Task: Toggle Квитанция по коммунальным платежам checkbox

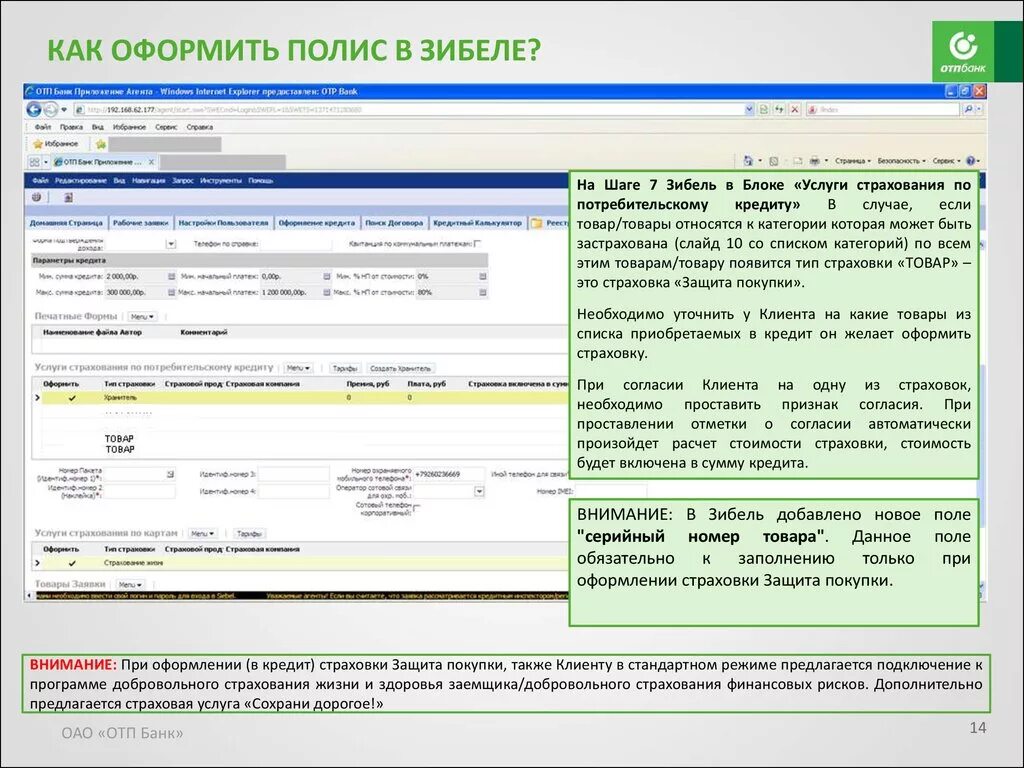Action: (x=477, y=244)
